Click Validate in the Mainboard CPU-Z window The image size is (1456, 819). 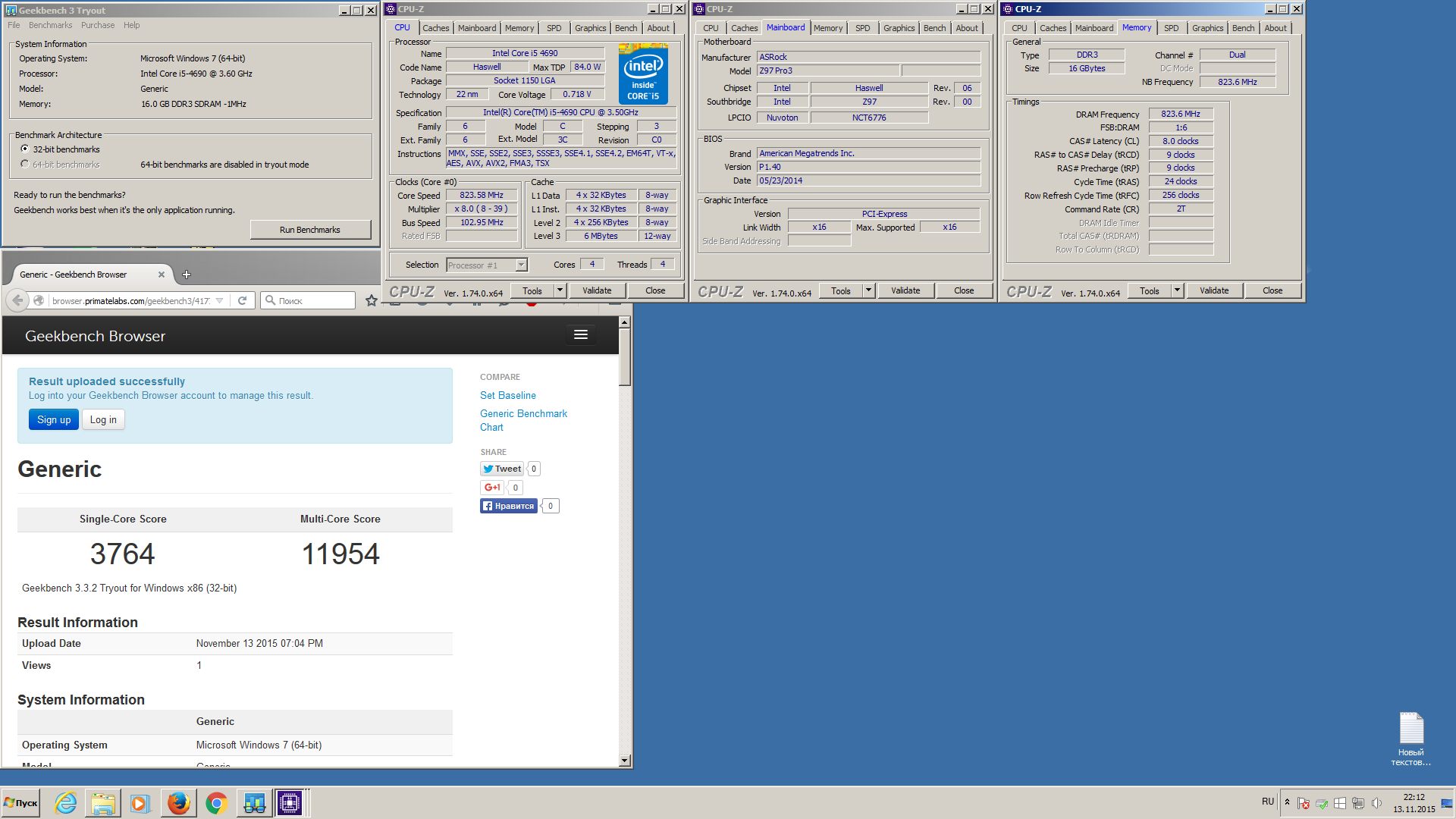pyautogui.click(x=905, y=290)
